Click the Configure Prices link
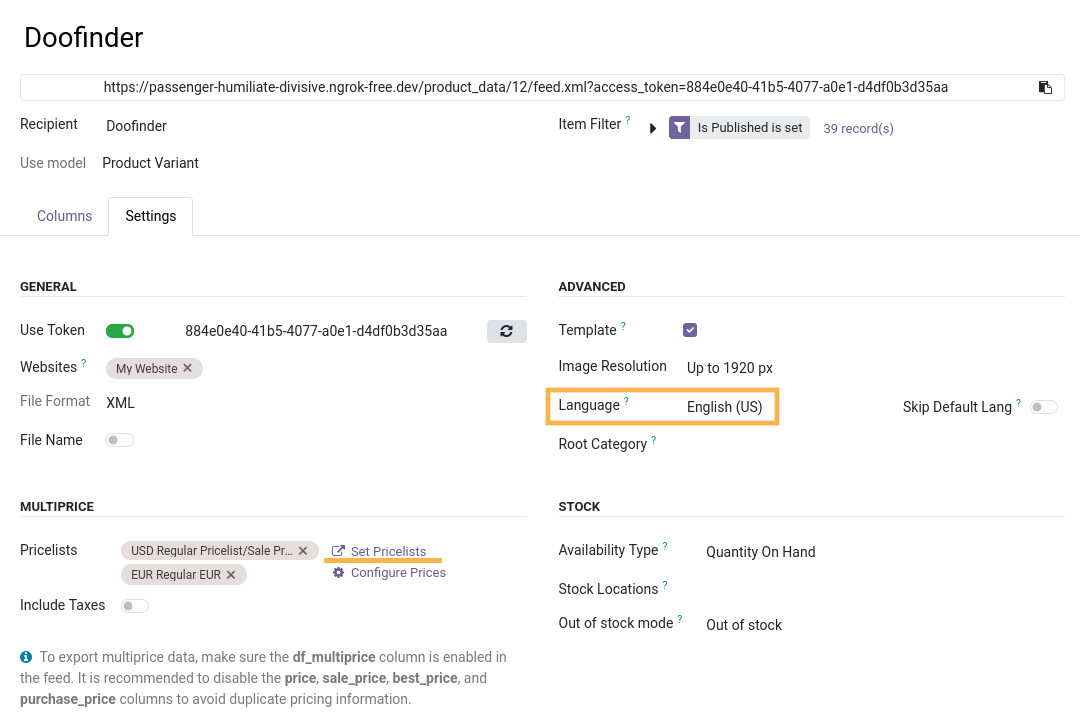1080x723 pixels. (398, 573)
